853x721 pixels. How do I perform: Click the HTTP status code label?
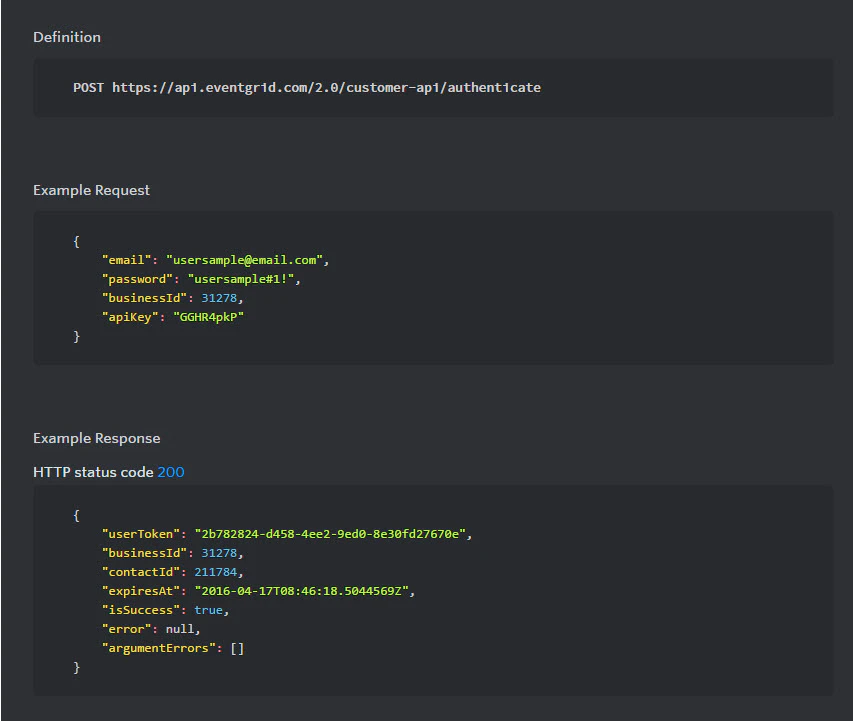[93, 472]
